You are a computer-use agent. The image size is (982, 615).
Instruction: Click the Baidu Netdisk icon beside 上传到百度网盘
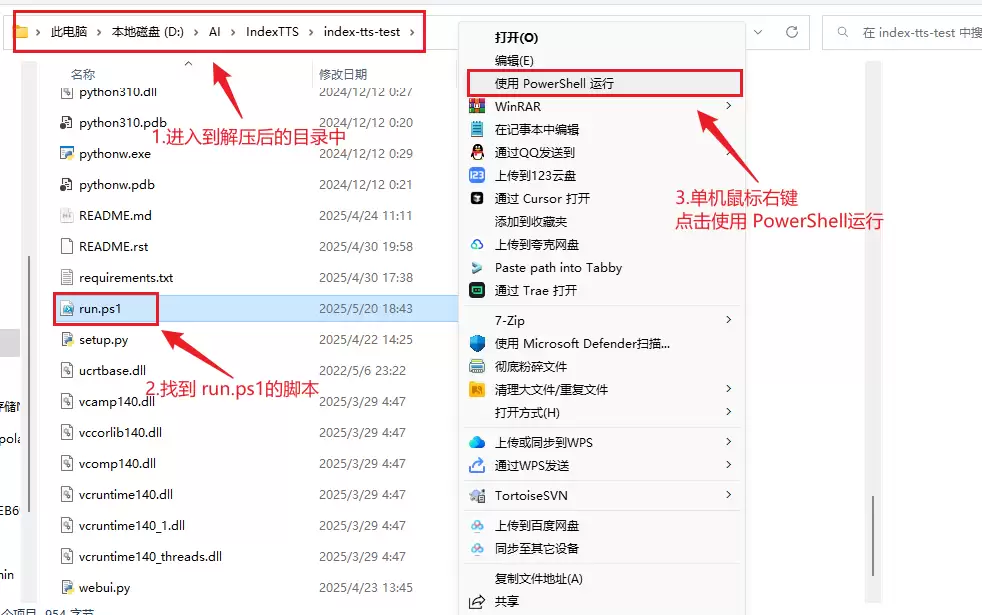coord(477,525)
